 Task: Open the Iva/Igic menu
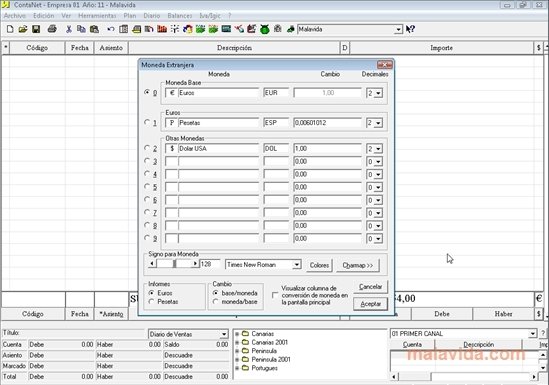(210, 16)
